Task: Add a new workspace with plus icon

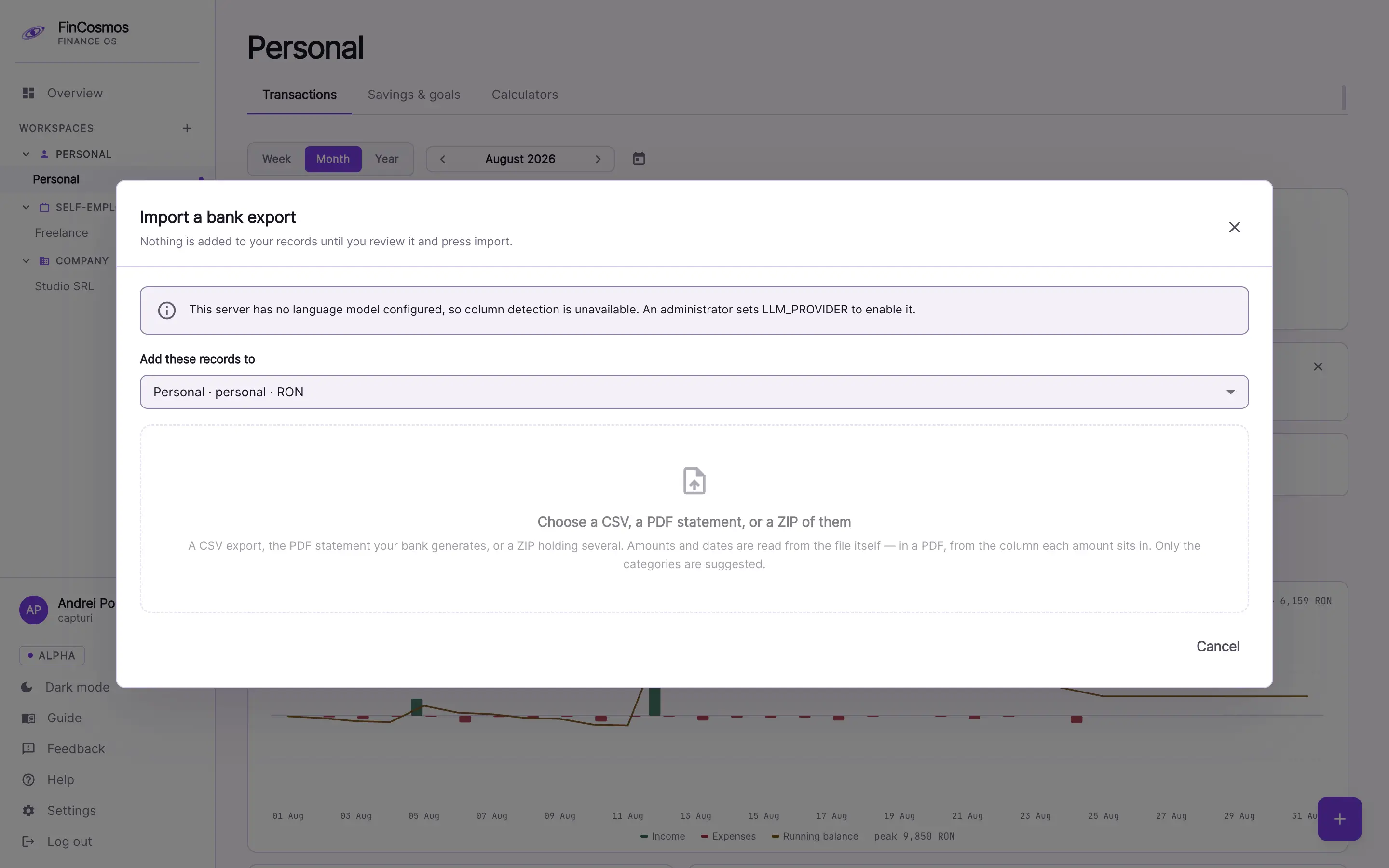Action: pyautogui.click(x=187, y=128)
